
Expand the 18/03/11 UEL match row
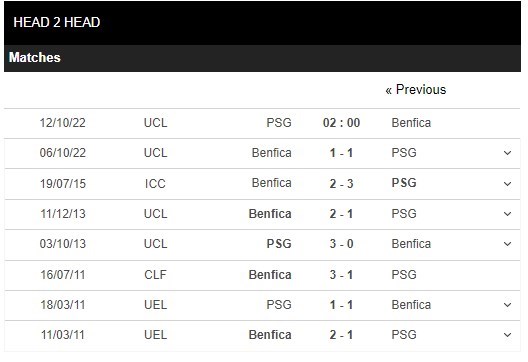coord(507,305)
